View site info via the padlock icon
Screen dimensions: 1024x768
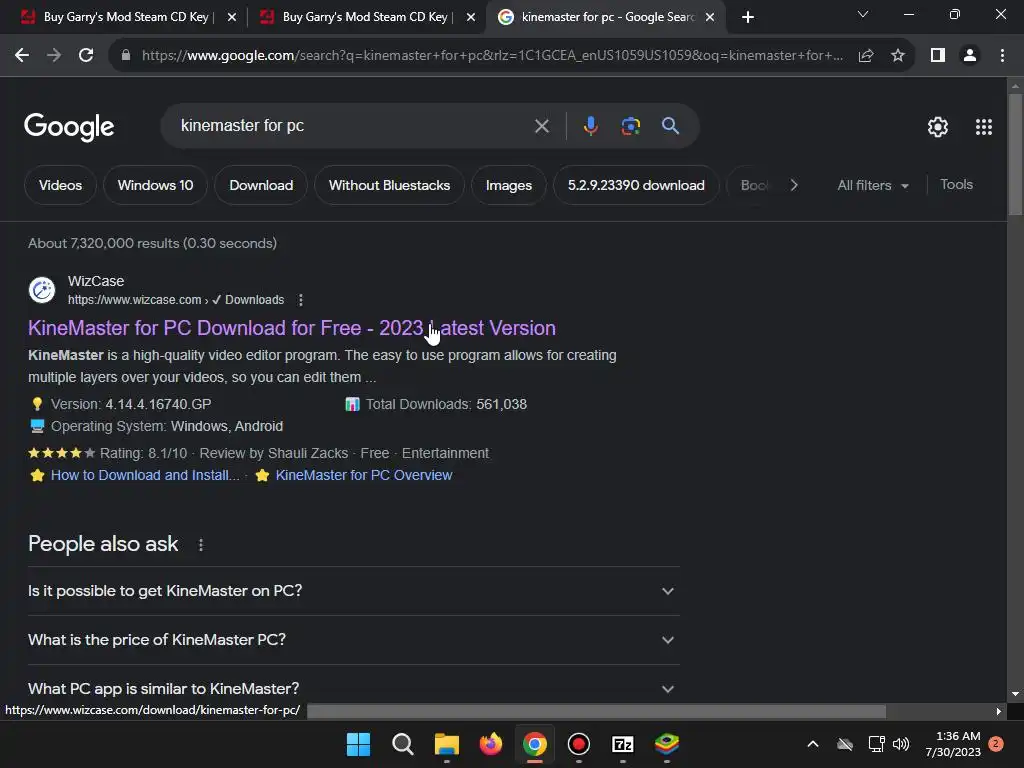pyautogui.click(x=126, y=56)
